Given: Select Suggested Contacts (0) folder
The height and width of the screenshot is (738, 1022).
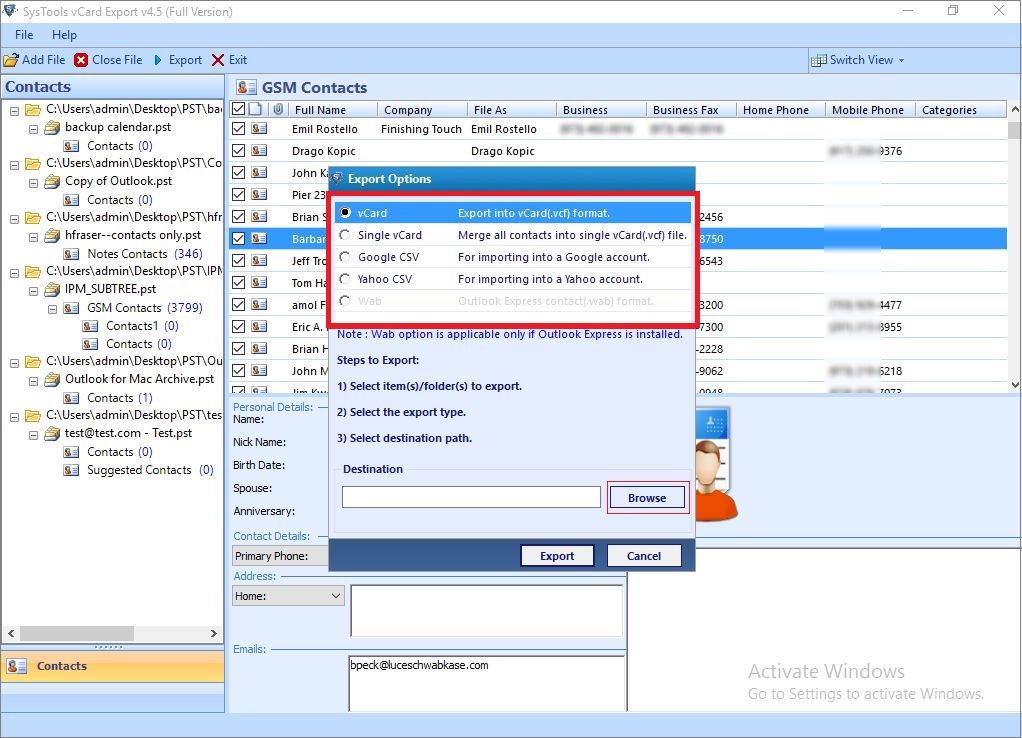Looking at the screenshot, I should (151, 470).
